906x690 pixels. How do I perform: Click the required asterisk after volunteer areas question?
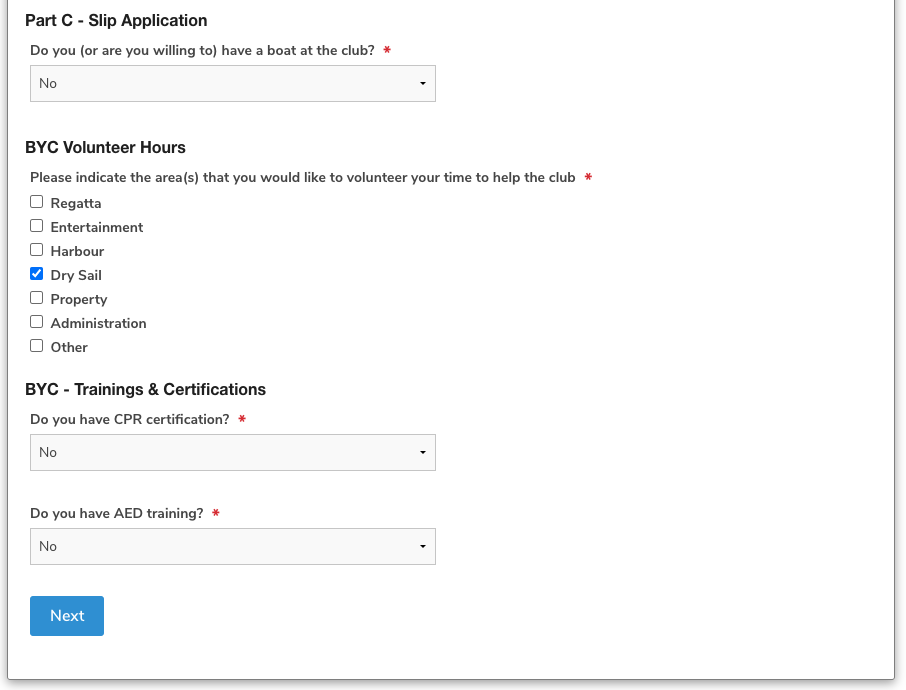(588, 178)
